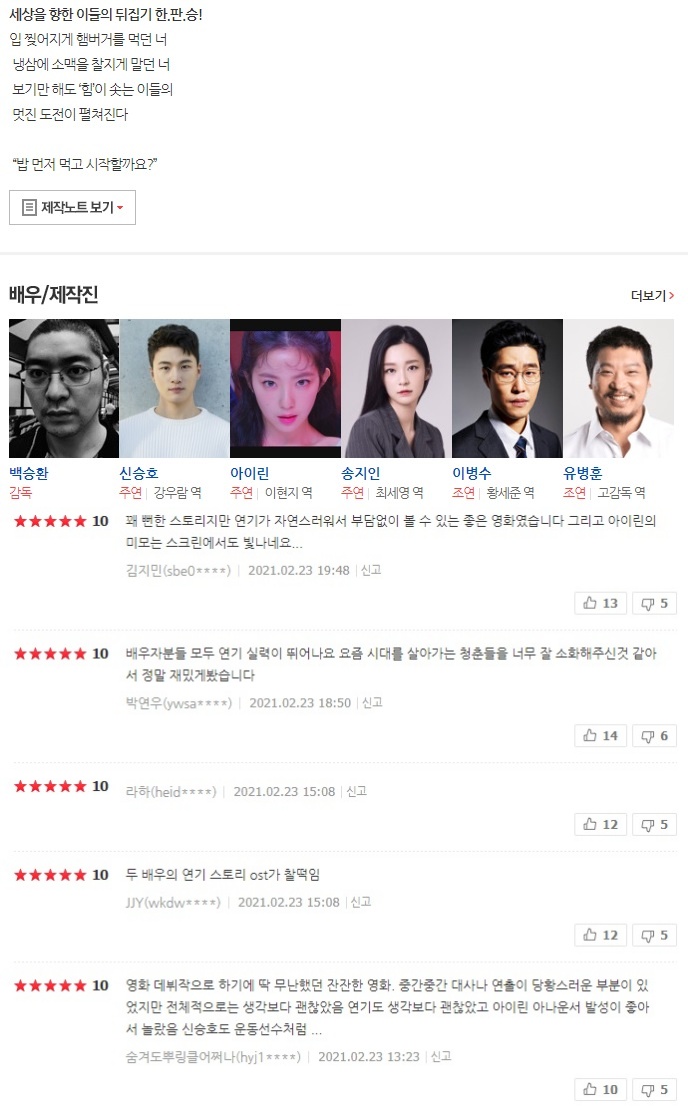
Task: Report 김지민's review via 신고
Action: click(371, 570)
